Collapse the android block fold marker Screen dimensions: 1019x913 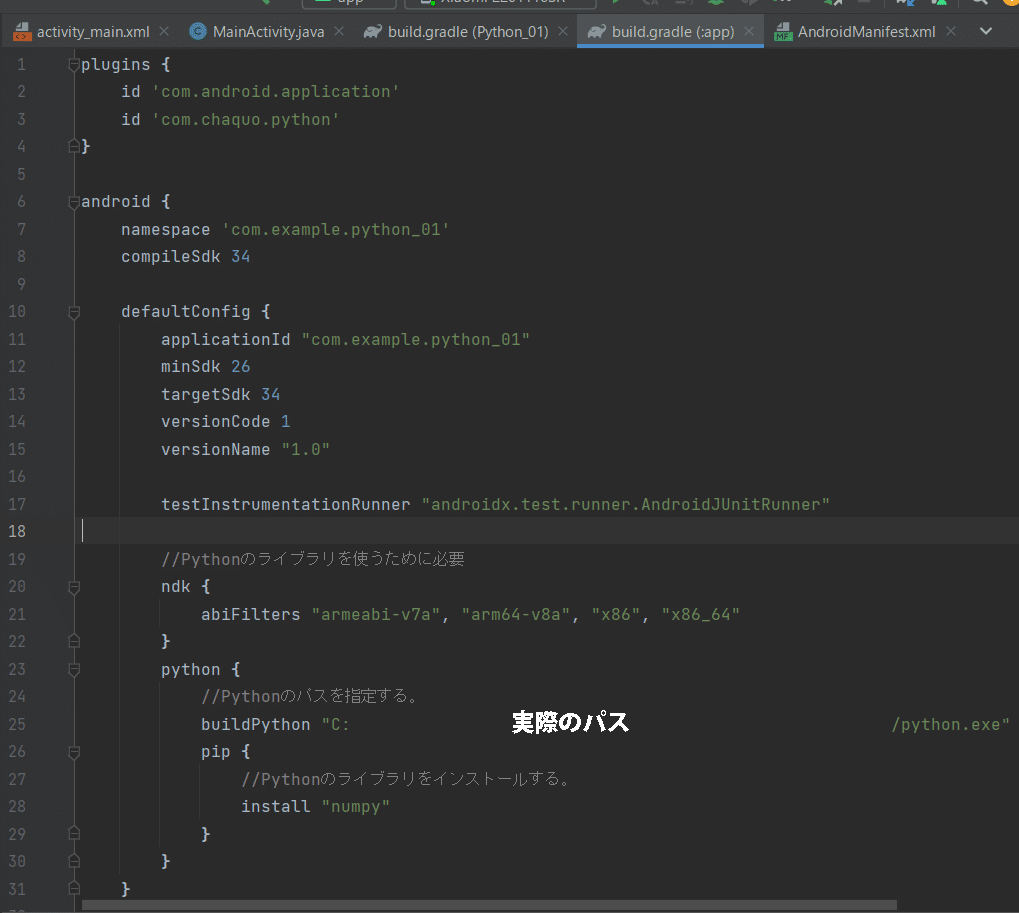click(x=74, y=202)
